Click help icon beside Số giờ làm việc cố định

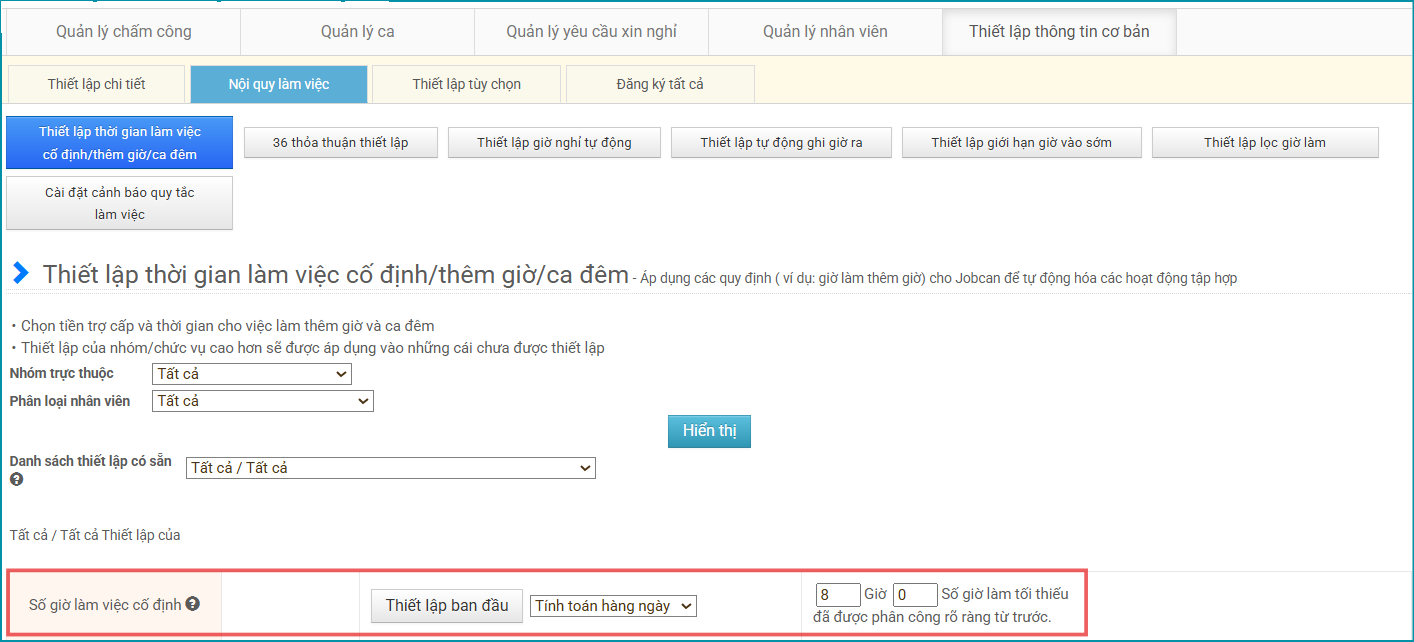point(192,604)
